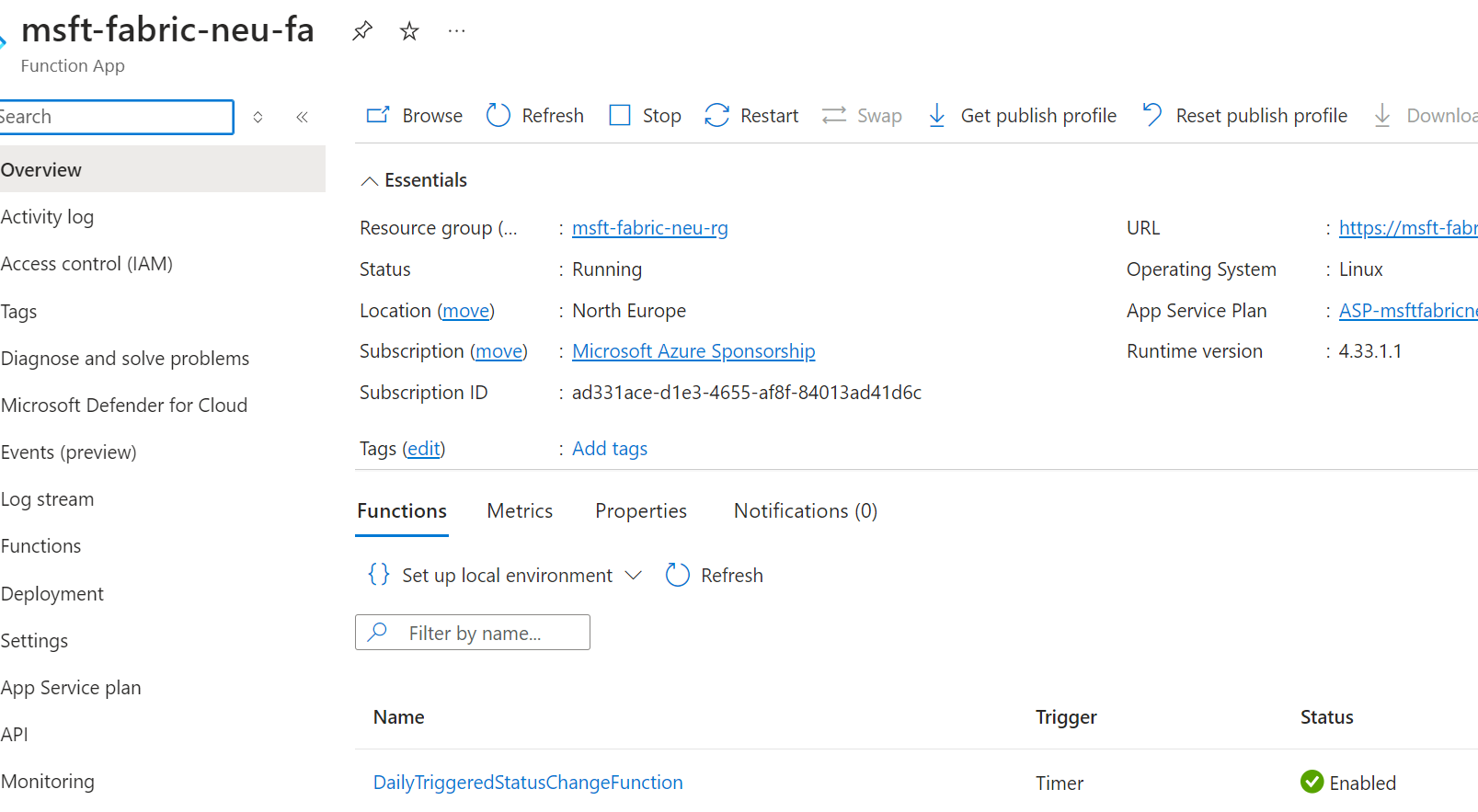
Task: Expand or collapse all sidebar groups
Action: pos(258,117)
